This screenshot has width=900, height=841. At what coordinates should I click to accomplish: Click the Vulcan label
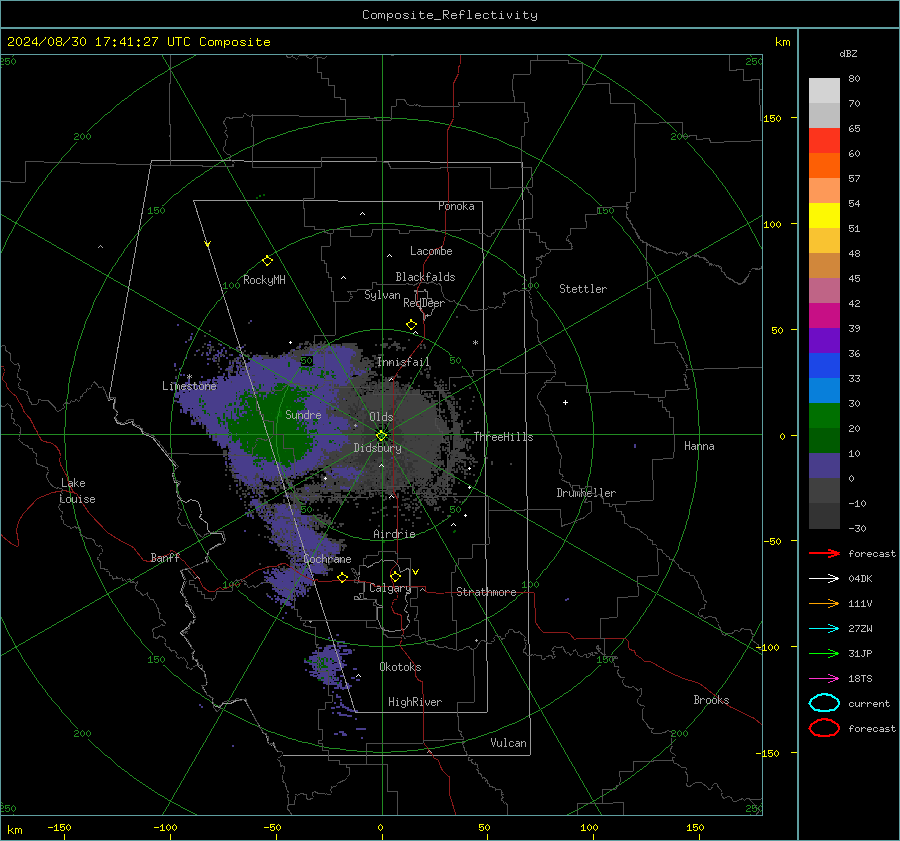508,743
